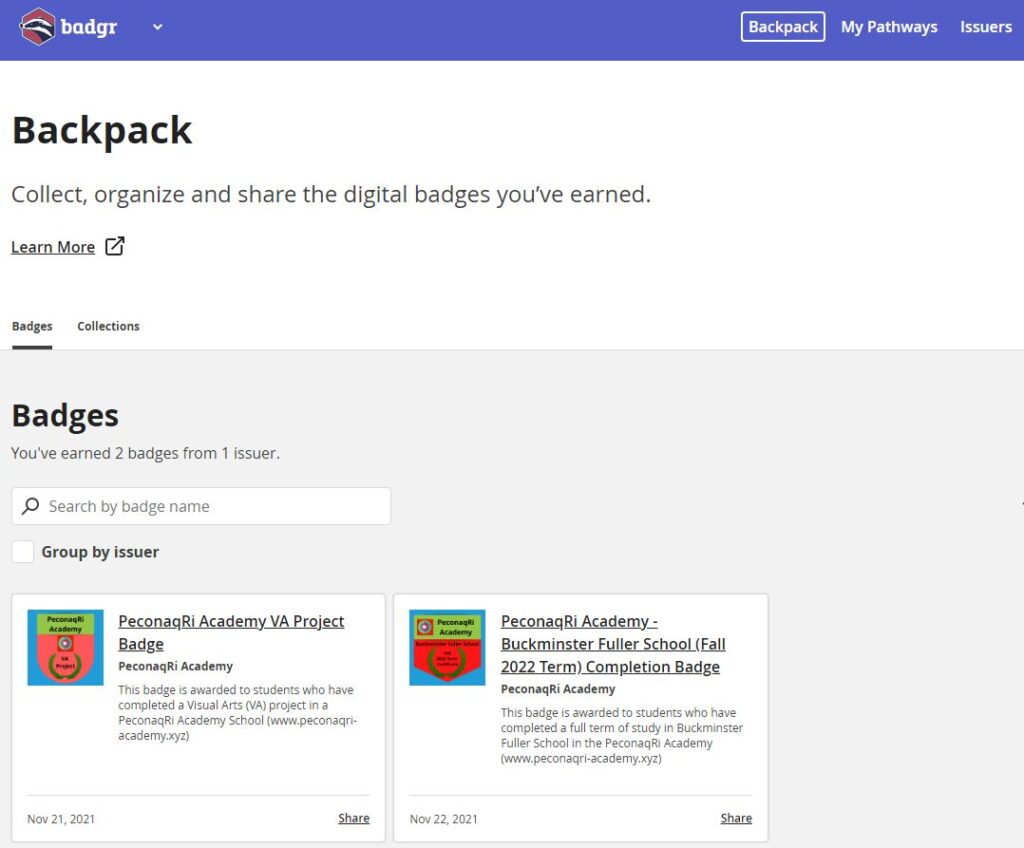The height and width of the screenshot is (848, 1024).
Task: Click the Badgr badger logo icon
Action: pos(37,27)
